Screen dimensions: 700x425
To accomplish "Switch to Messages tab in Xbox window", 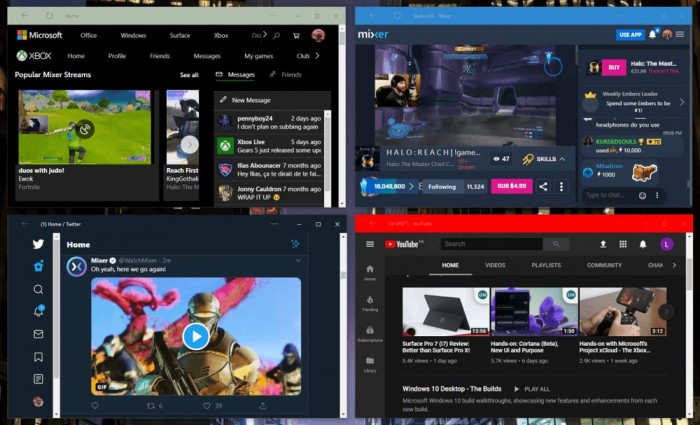I will point(235,75).
